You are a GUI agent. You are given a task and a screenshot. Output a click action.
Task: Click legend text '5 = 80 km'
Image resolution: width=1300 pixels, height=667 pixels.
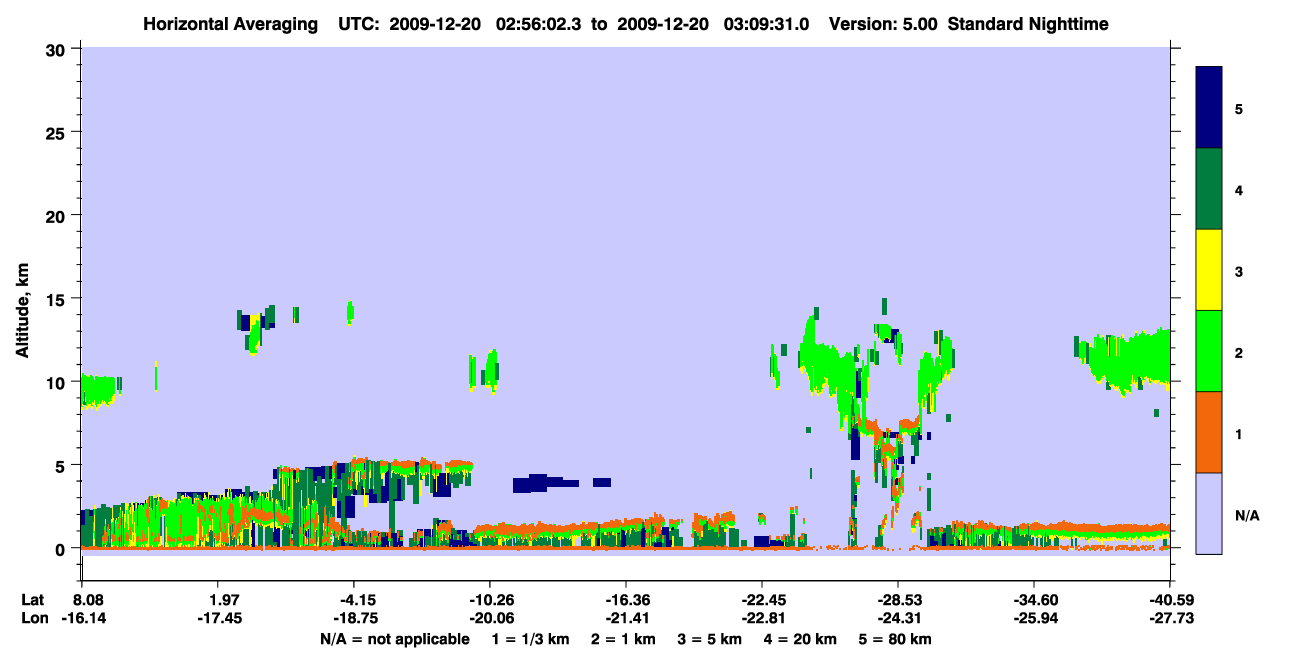click(897, 639)
